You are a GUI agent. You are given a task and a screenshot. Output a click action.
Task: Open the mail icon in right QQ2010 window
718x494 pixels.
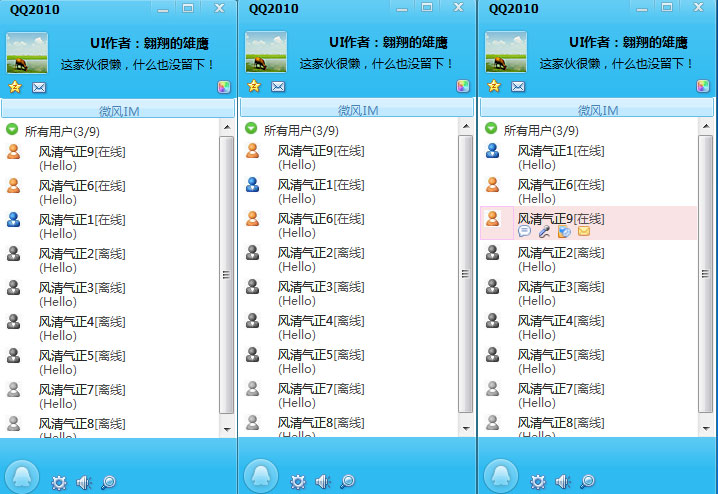518,86
